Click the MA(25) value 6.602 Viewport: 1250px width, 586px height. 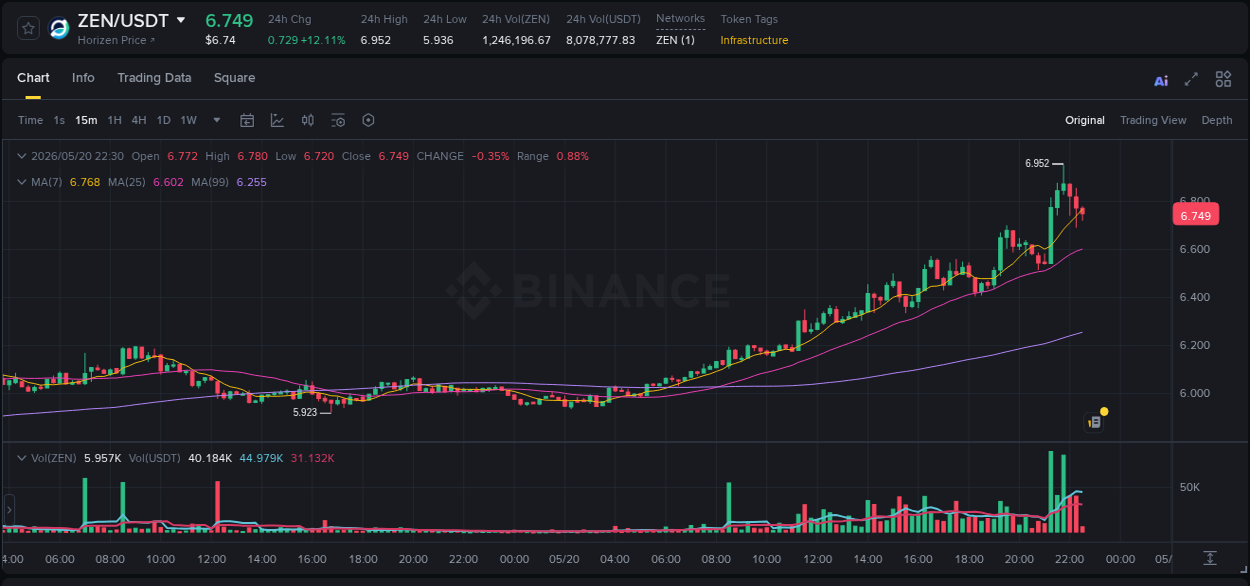pos(168,182)
